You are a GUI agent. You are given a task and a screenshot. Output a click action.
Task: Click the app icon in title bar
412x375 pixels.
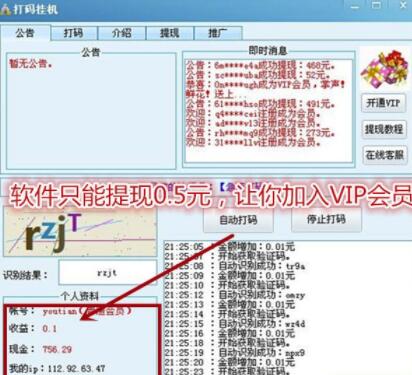coord(5,9)
